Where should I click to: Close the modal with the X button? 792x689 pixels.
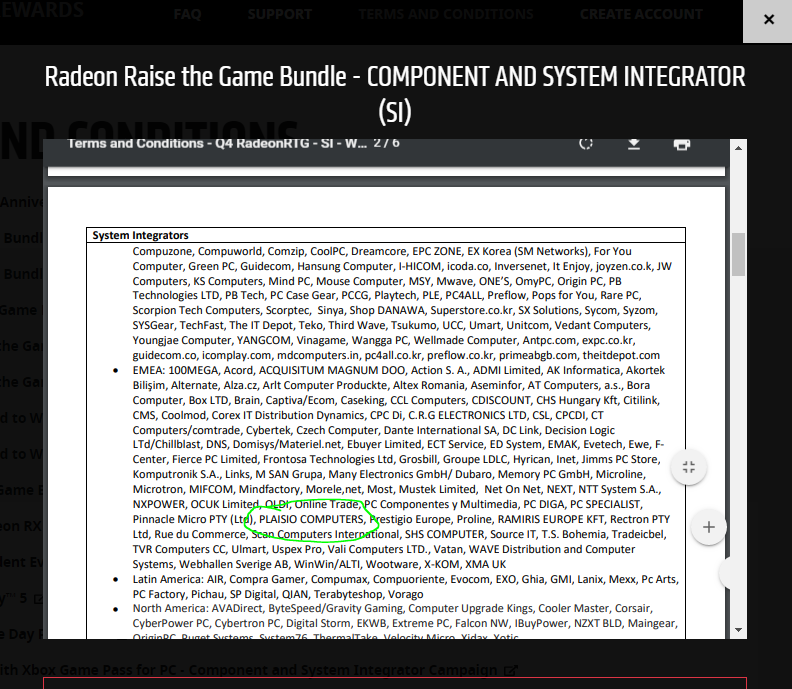[x=768, y=20]
